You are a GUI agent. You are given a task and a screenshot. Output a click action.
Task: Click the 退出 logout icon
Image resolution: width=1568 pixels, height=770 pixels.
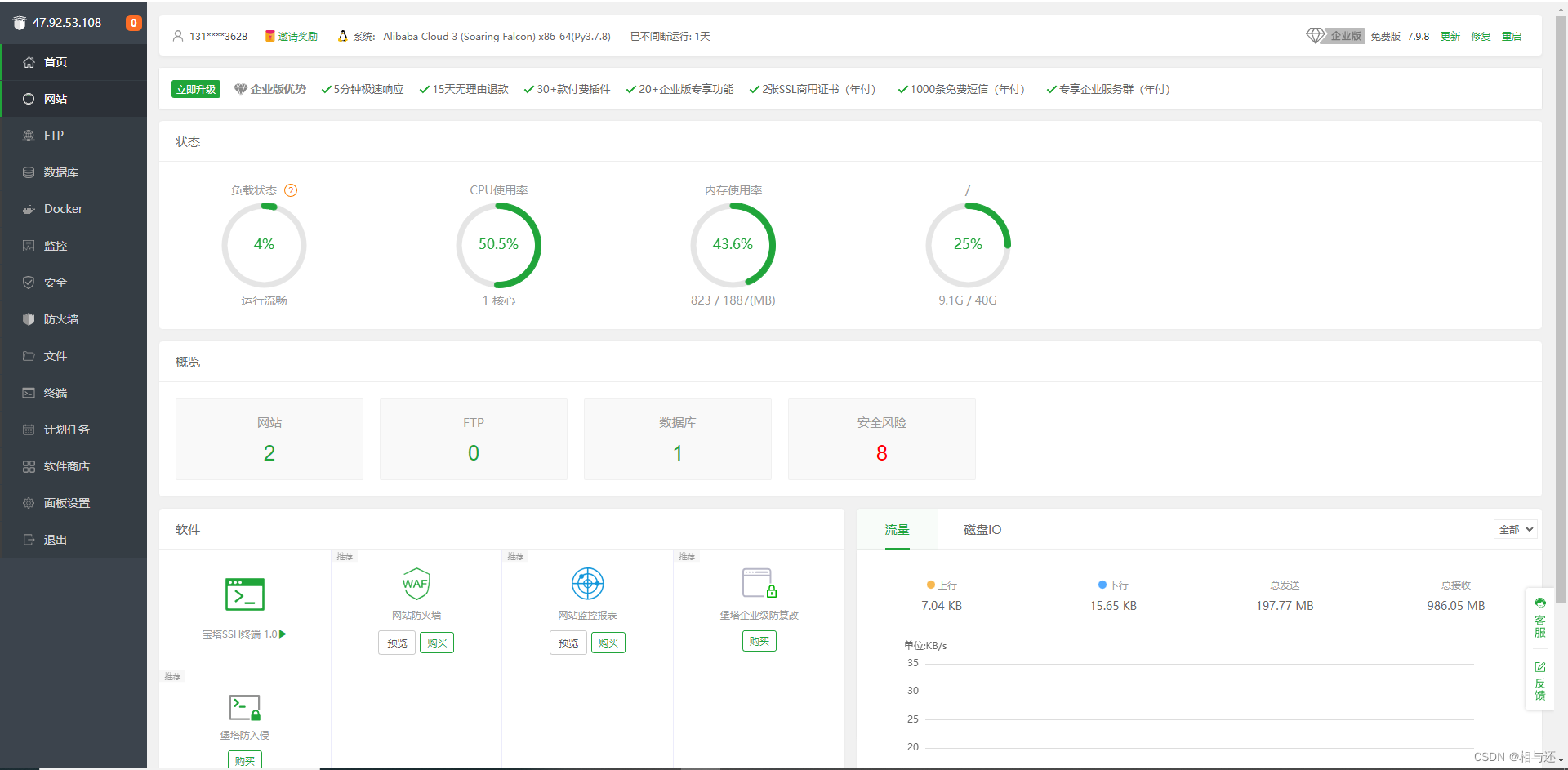29,540
